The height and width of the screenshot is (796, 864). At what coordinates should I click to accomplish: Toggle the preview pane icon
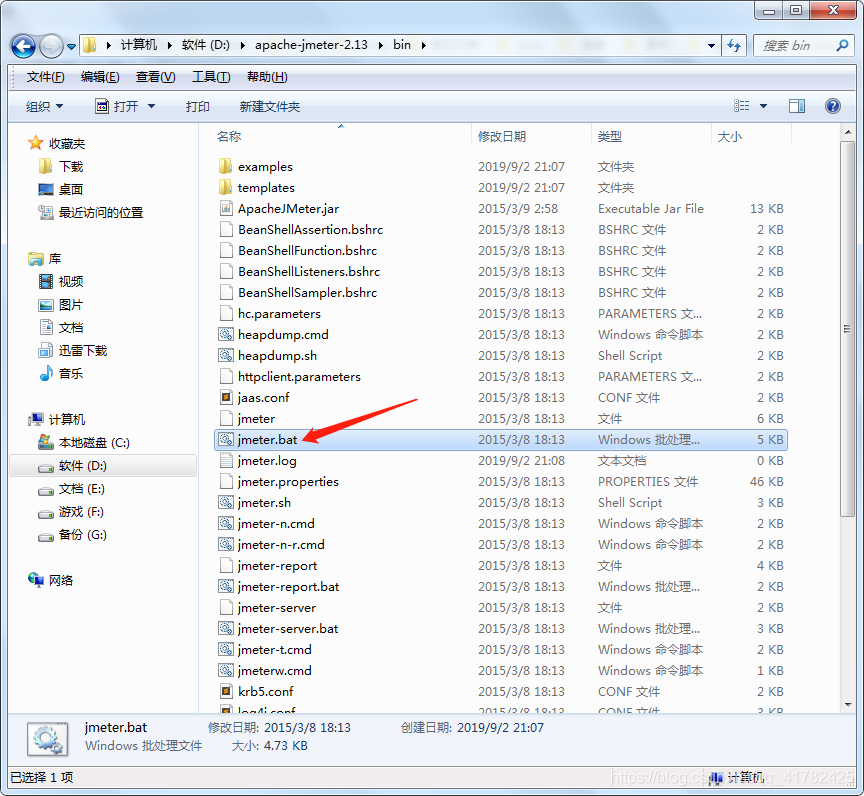coord(797,106)
